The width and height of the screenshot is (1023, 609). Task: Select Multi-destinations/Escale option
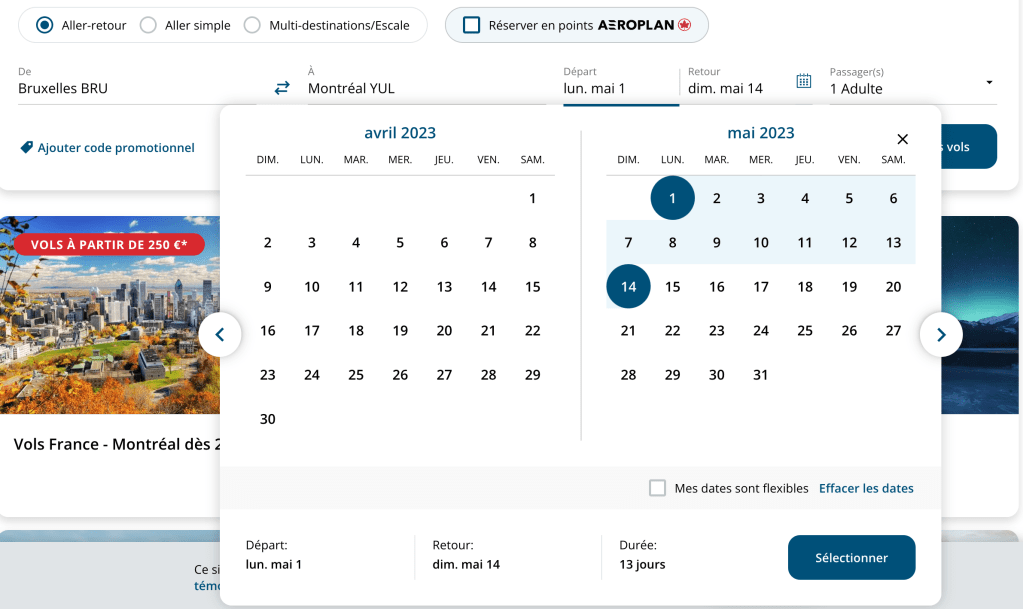pyautogui.click(x=252, y=25)
